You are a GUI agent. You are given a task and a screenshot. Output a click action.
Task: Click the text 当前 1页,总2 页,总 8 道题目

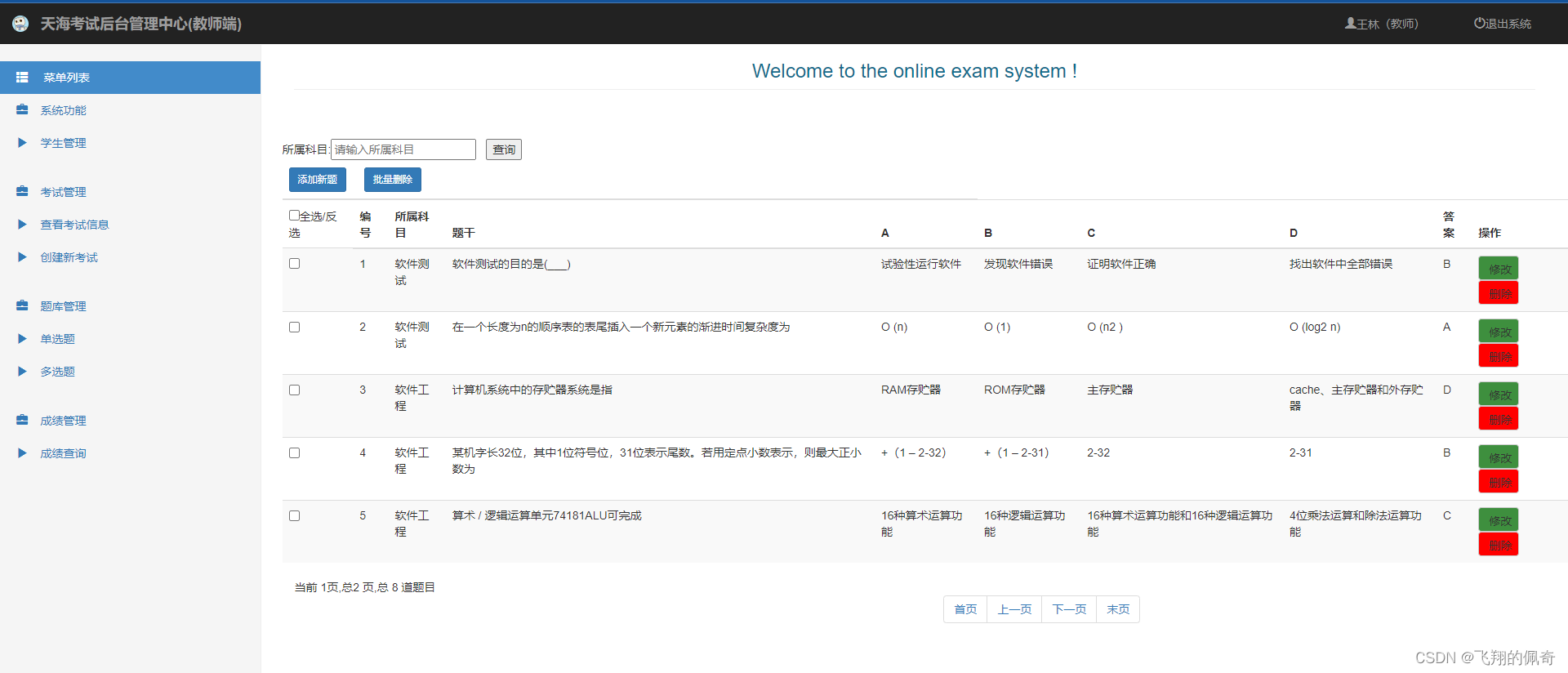pos(364,587)
